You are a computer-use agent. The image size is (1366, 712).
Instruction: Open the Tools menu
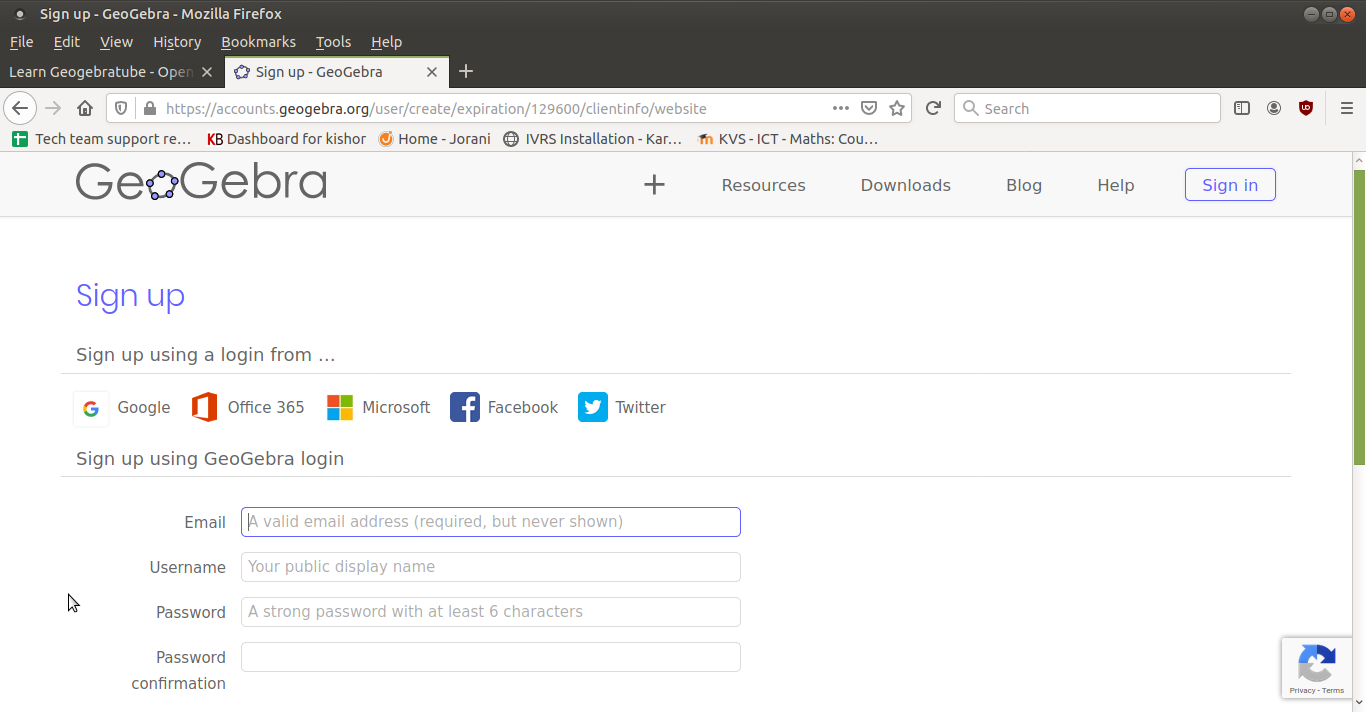tap(333, 42)
